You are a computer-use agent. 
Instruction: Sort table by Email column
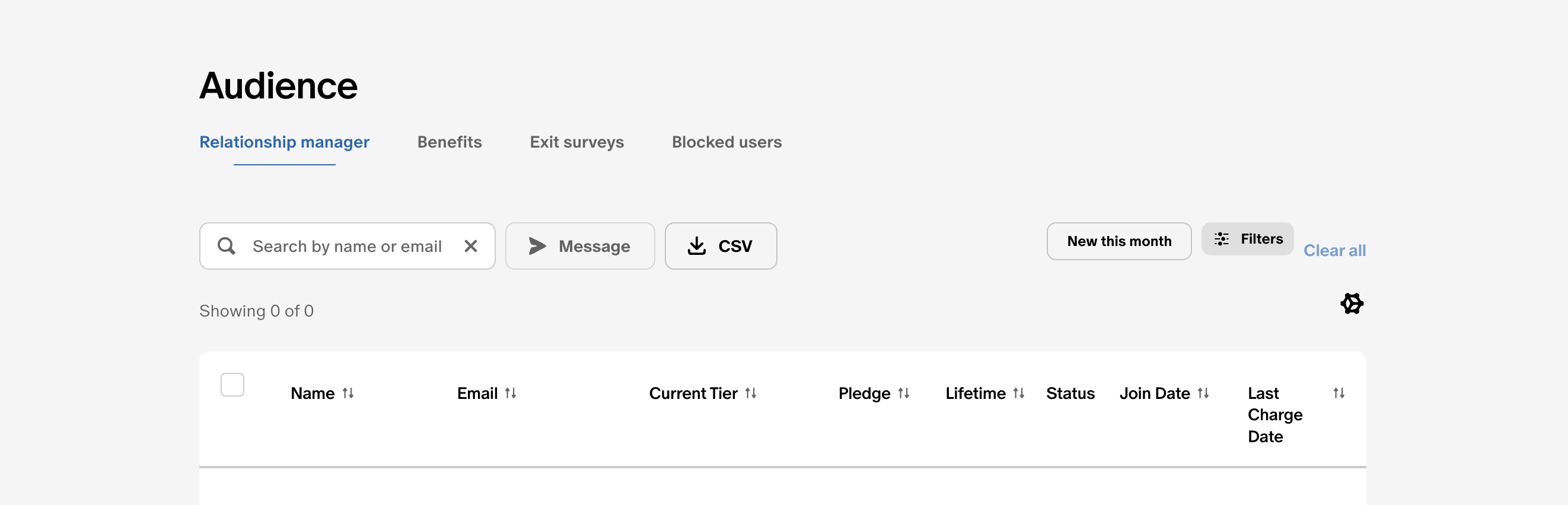[511, 393]
